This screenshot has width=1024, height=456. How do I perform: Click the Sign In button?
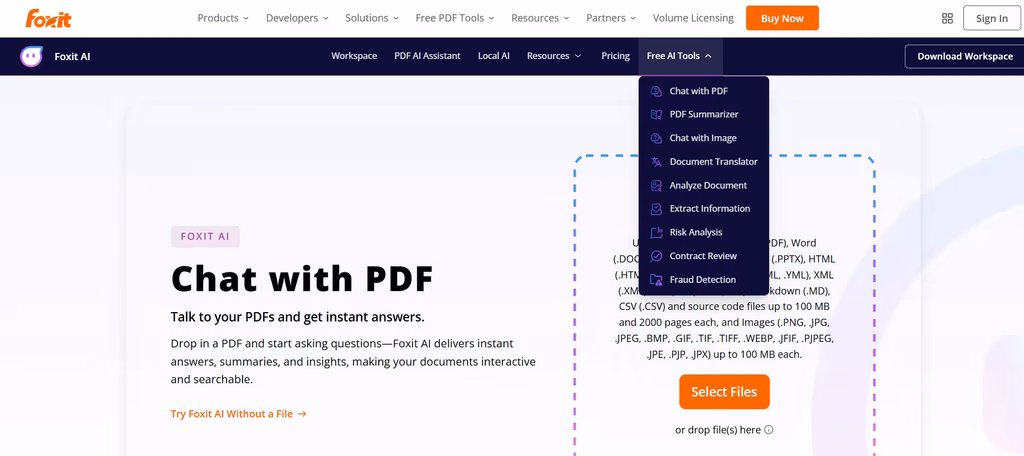click(x=991, y=18)
